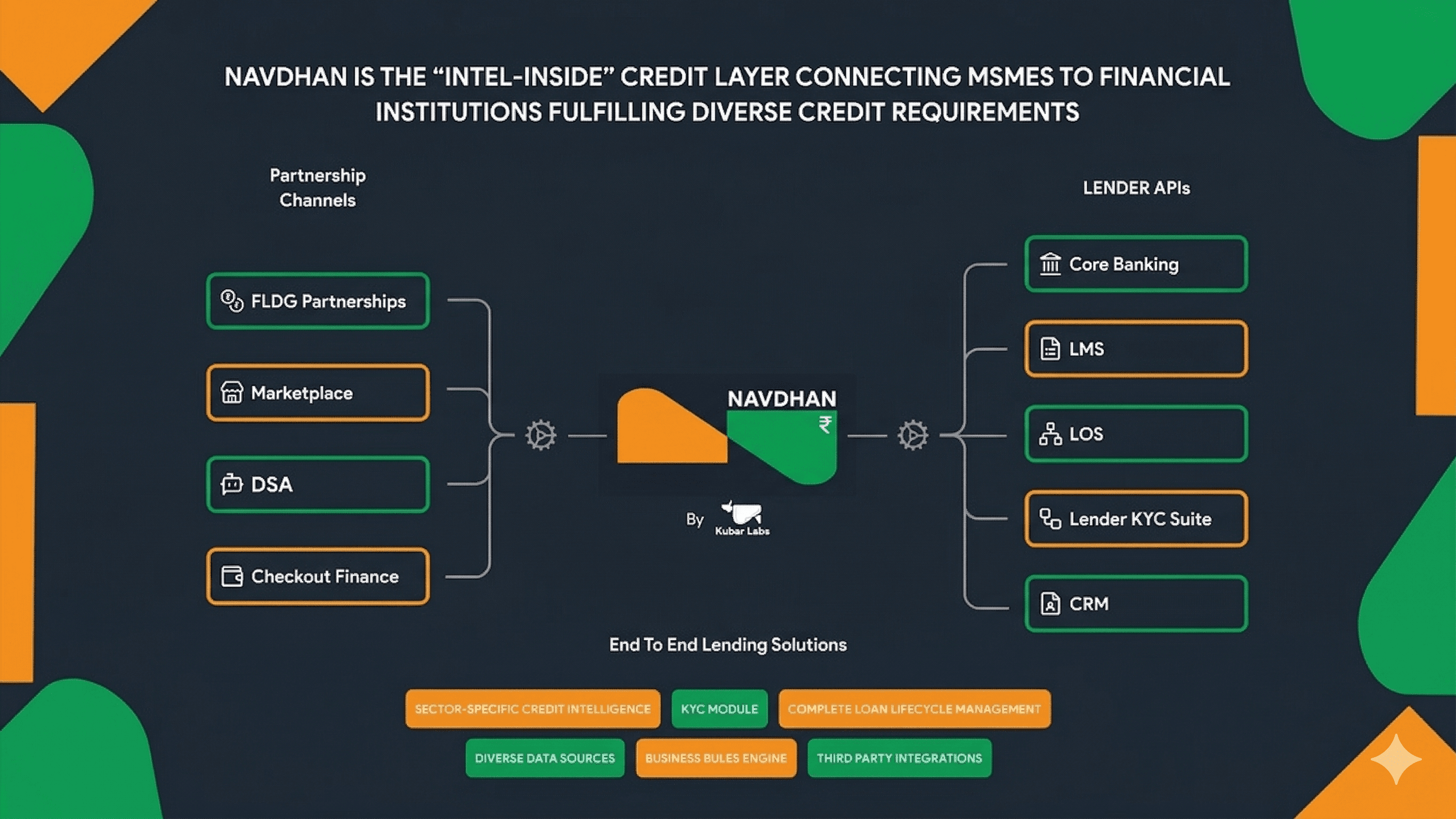The image size is (1456, 819).
Task: Click the gear icon right of Navdhan logo
Action: (913, 435)
